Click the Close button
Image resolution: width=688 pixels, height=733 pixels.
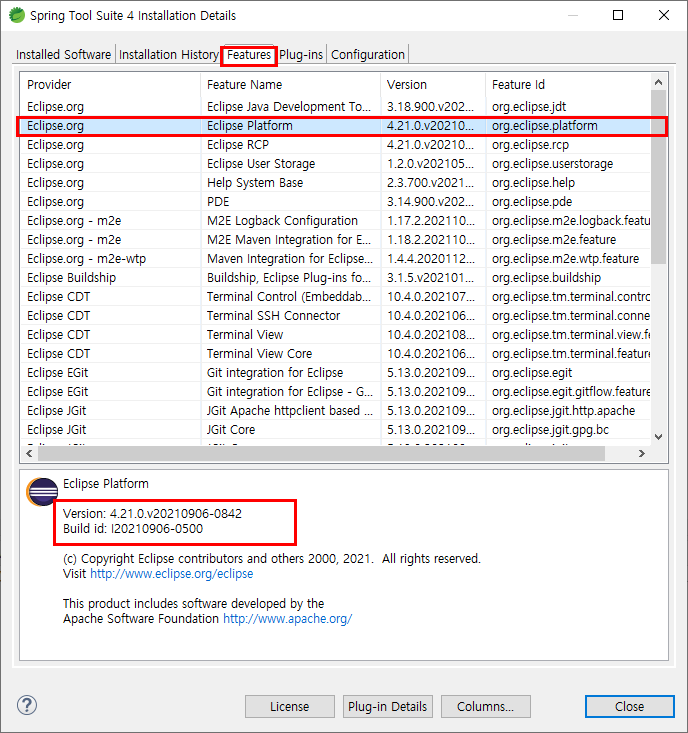coord(630,706)
